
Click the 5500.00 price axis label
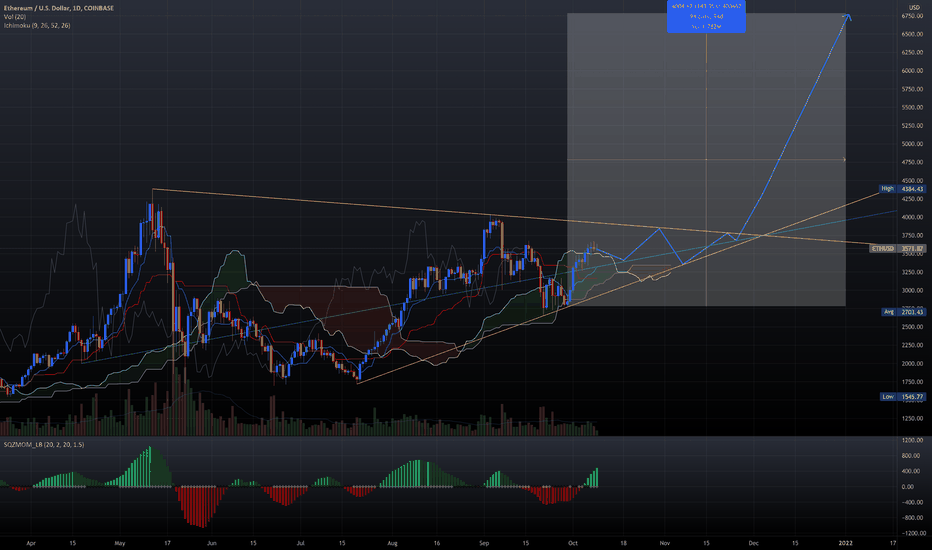click(912, 108)
